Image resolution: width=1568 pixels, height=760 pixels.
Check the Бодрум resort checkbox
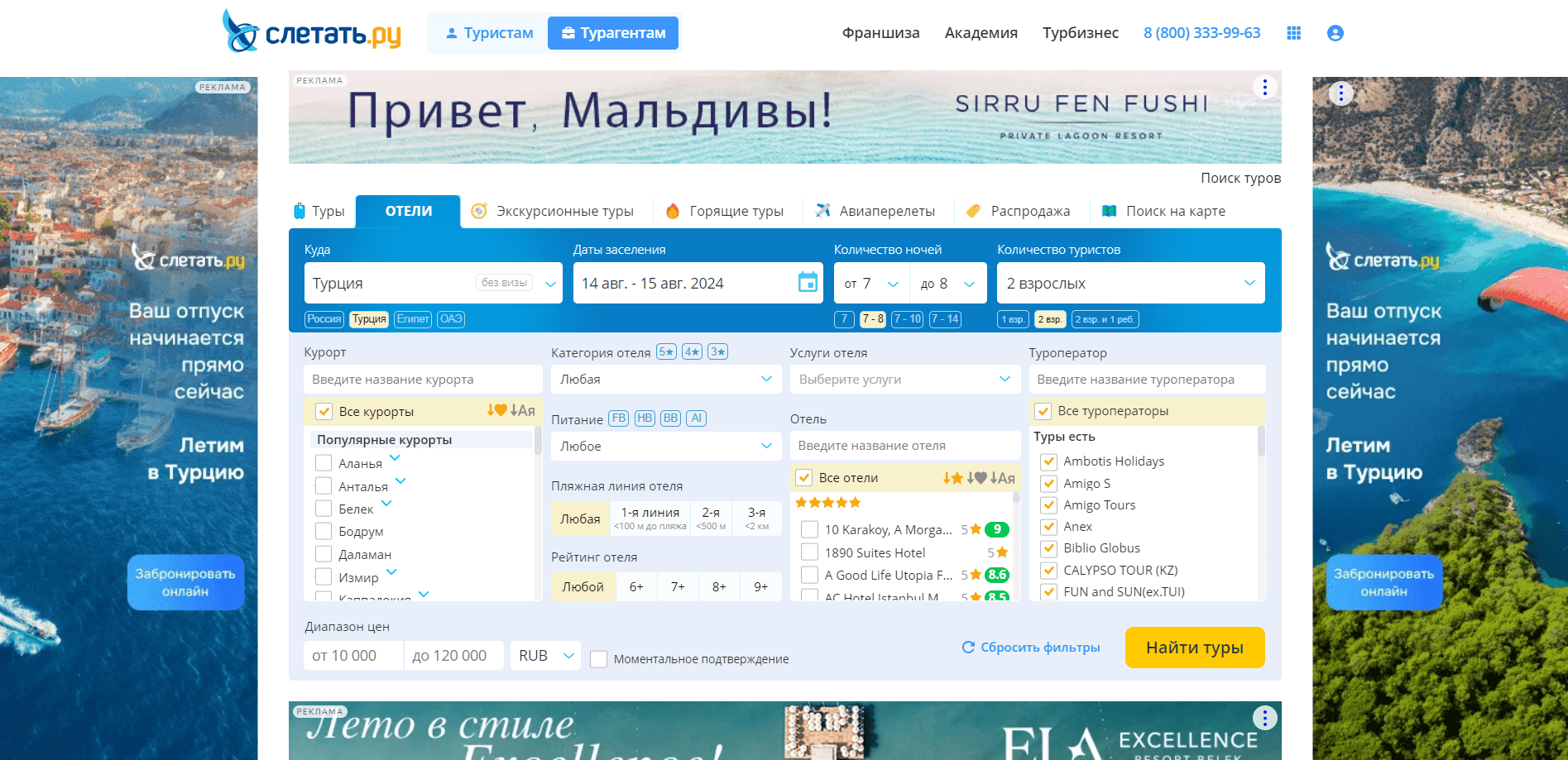click(324, 531)
